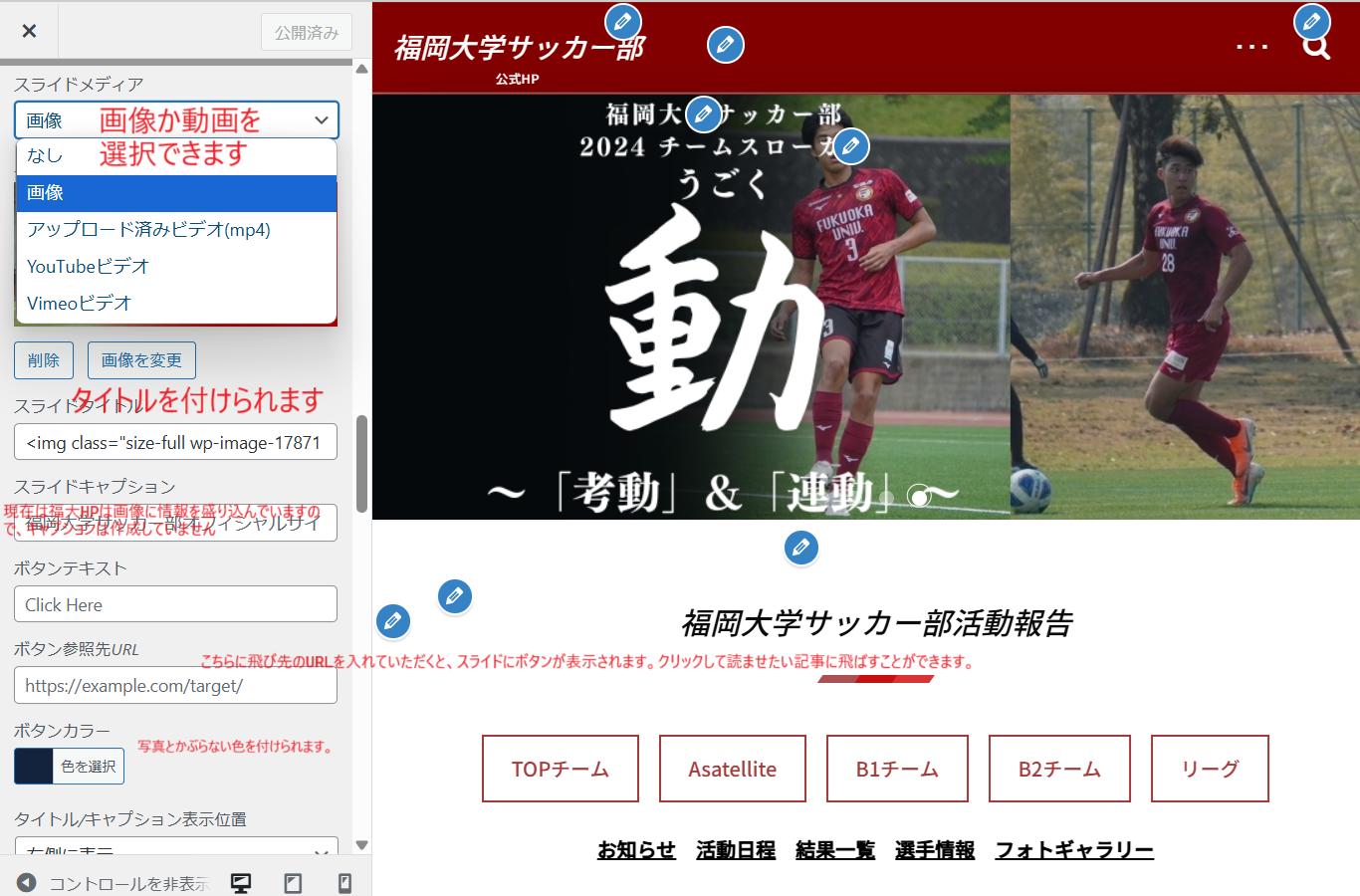1360x896 pixels.
Task: Click the right slide photo of player 28
Action: [1185, 307]
